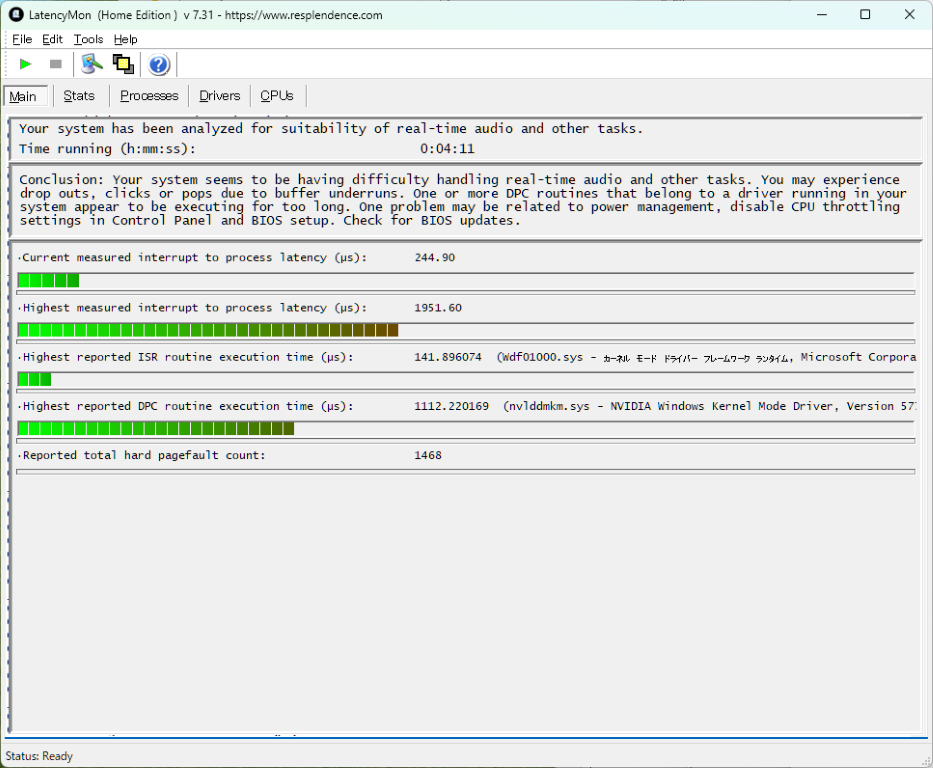The width and height of the screenshot is (933, 768).
Task: Maximize the LatencyMon window
Action: [x=865, y=14]
